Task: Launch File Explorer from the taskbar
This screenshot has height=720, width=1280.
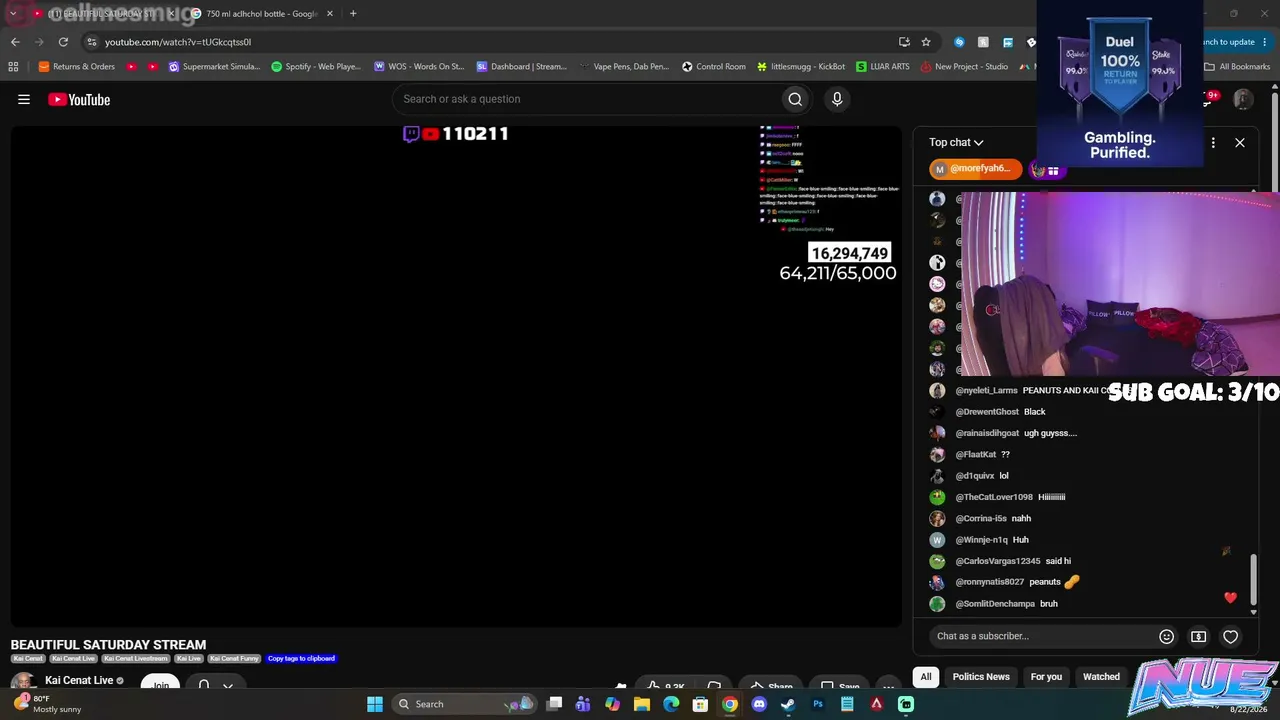Action: tap(642, 704)
